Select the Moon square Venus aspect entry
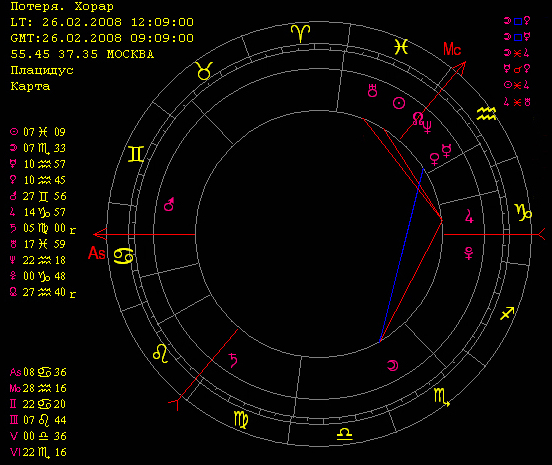The width and height of the screenshot is (552, 465). coord(517,21)
